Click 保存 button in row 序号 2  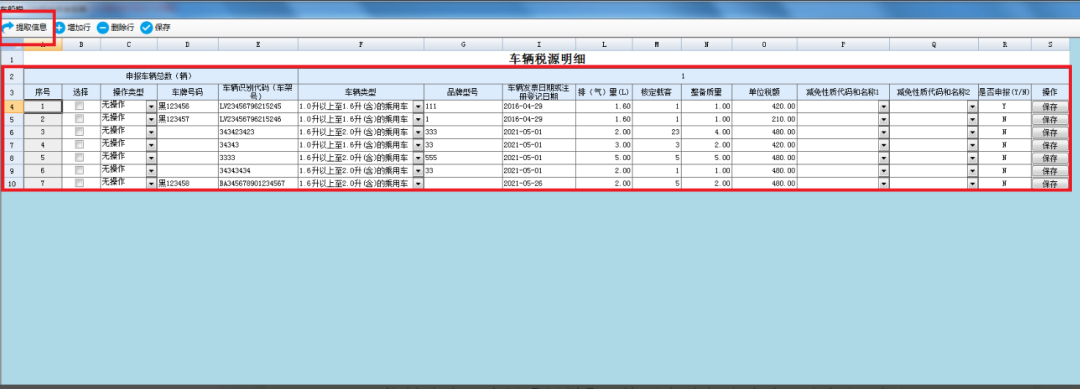pyautogui.click(x=1050, y=119)
